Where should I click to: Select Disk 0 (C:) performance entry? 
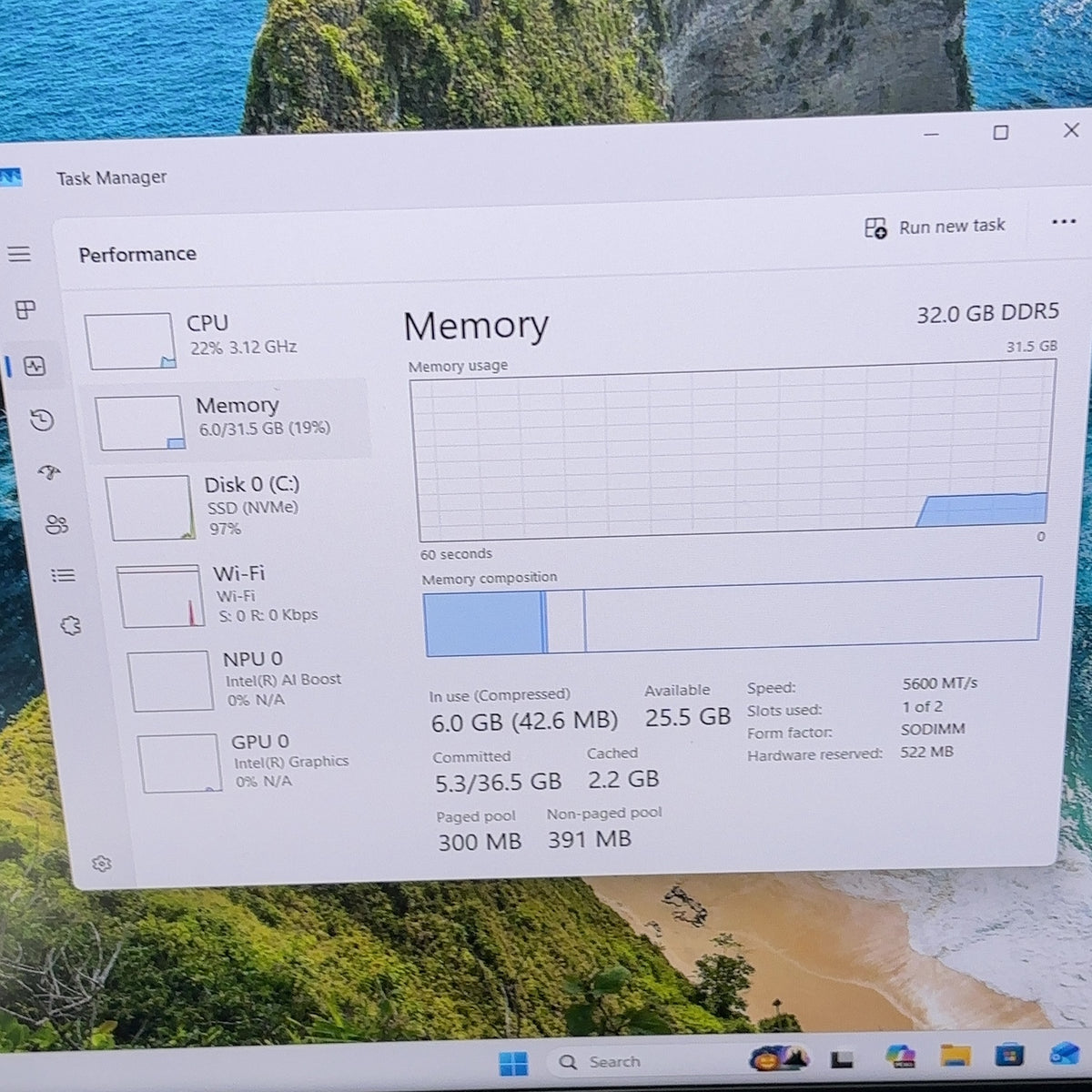[x=237, y=506]
